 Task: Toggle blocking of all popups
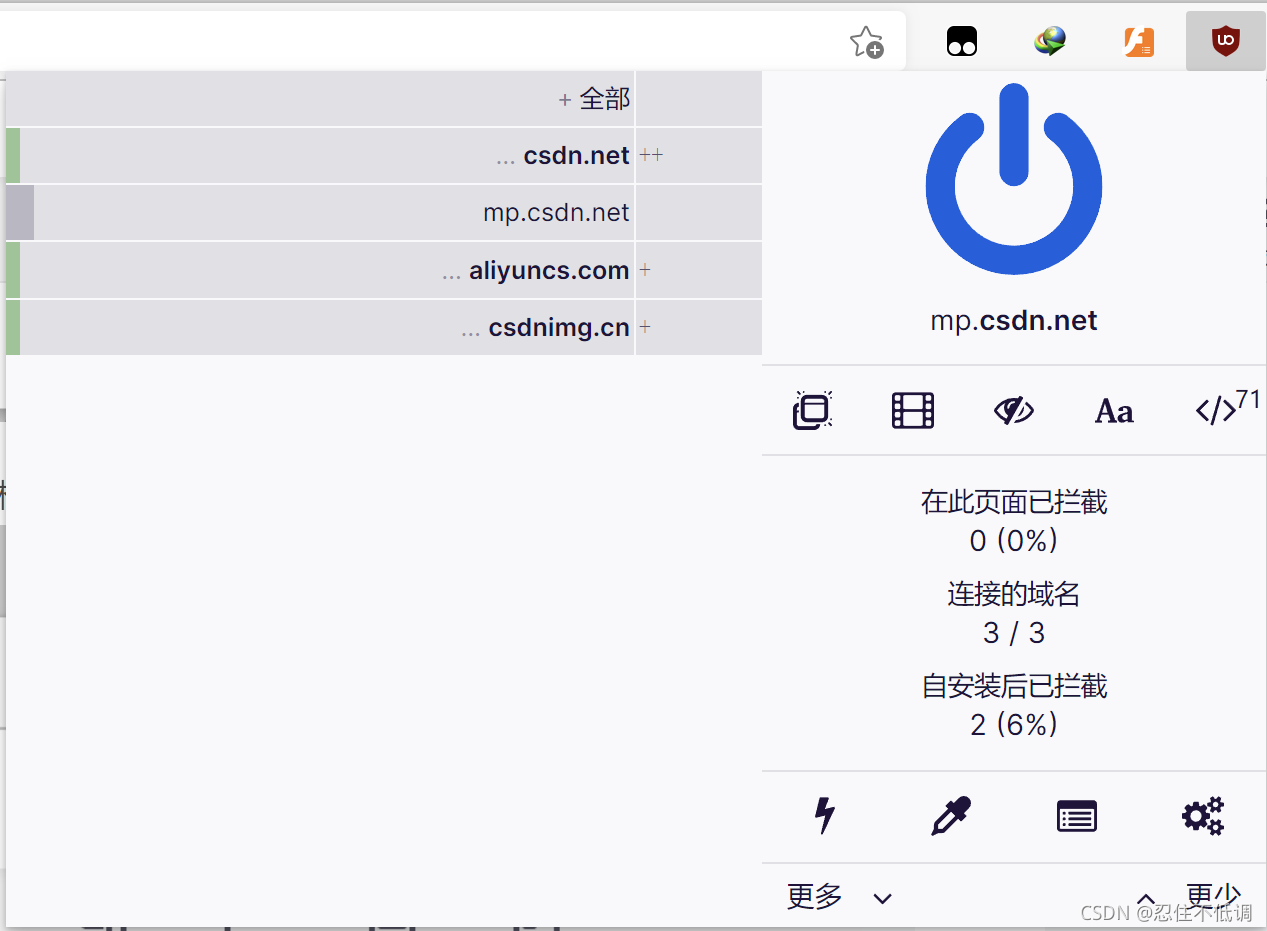[x=812, y=410]
